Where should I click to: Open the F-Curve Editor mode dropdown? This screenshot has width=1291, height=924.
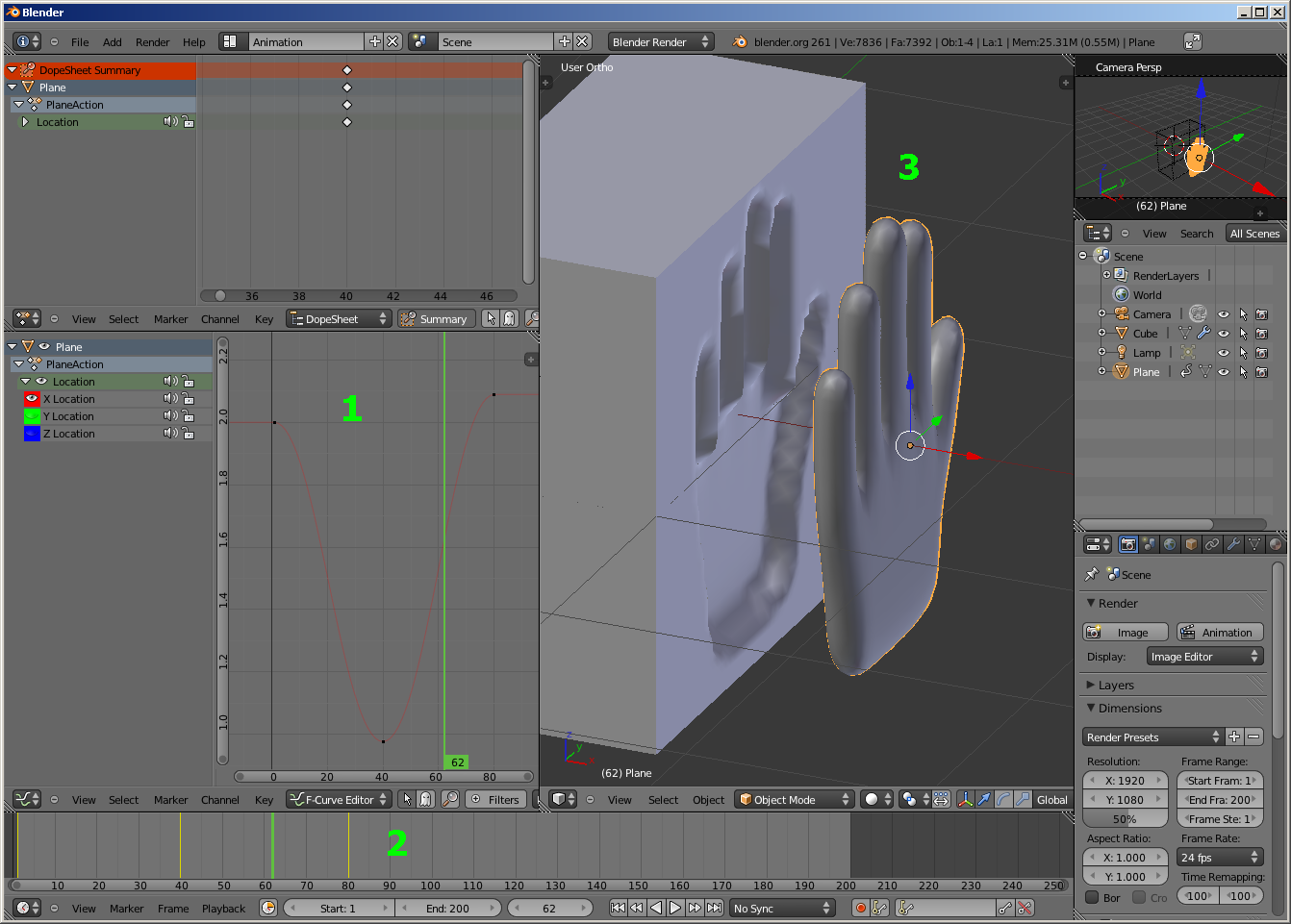(x=339, y=799)
